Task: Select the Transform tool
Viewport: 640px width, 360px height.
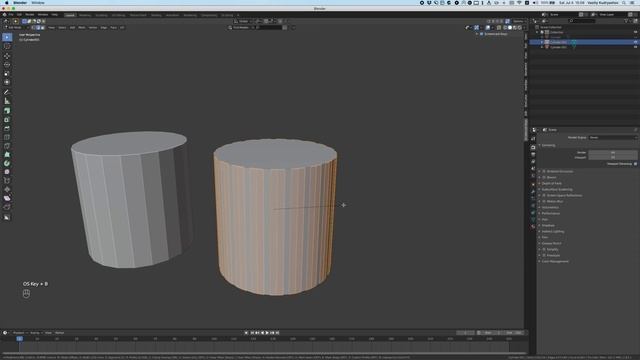Action: tap(7, 82)
